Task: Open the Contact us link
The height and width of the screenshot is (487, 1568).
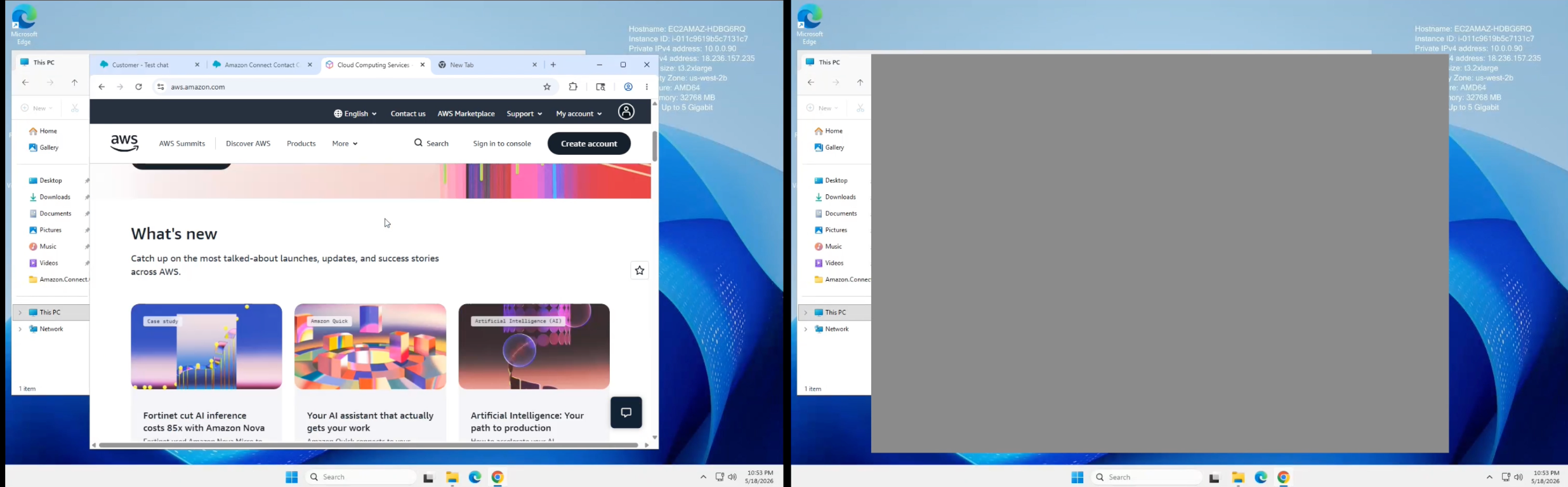Action: [x=408, y=114]
